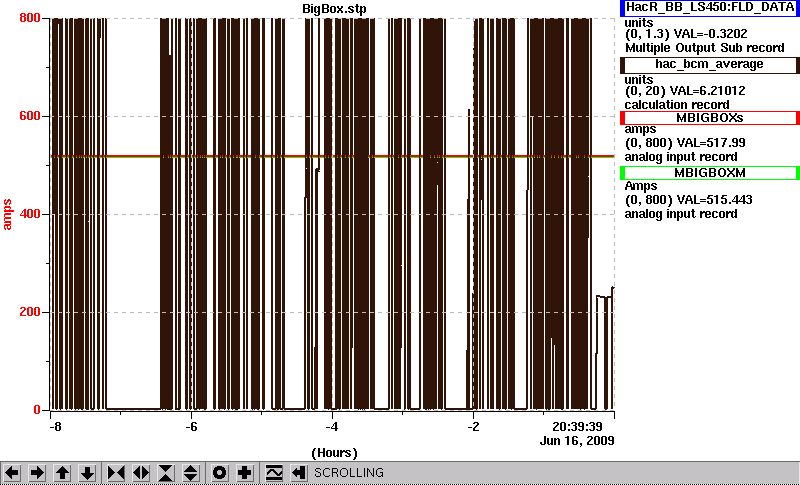Click the SCROLLING status label

[349, 473]
